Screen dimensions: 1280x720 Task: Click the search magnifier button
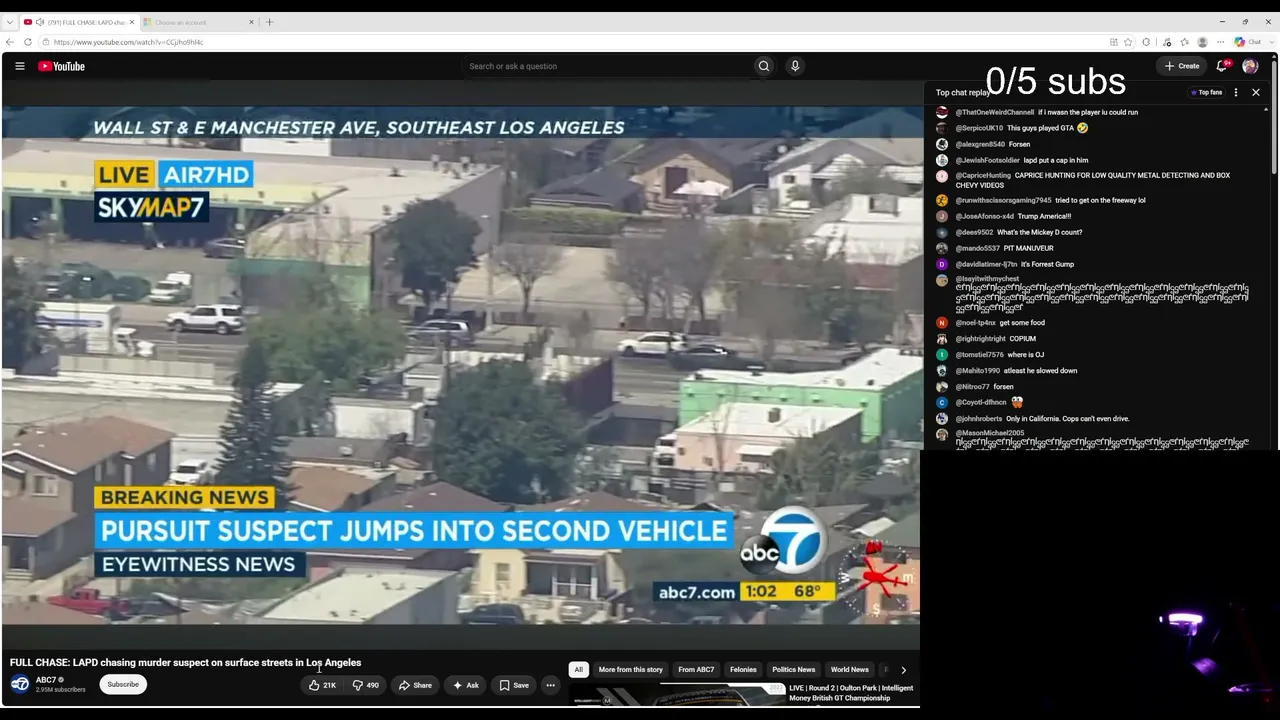[764, 66]
